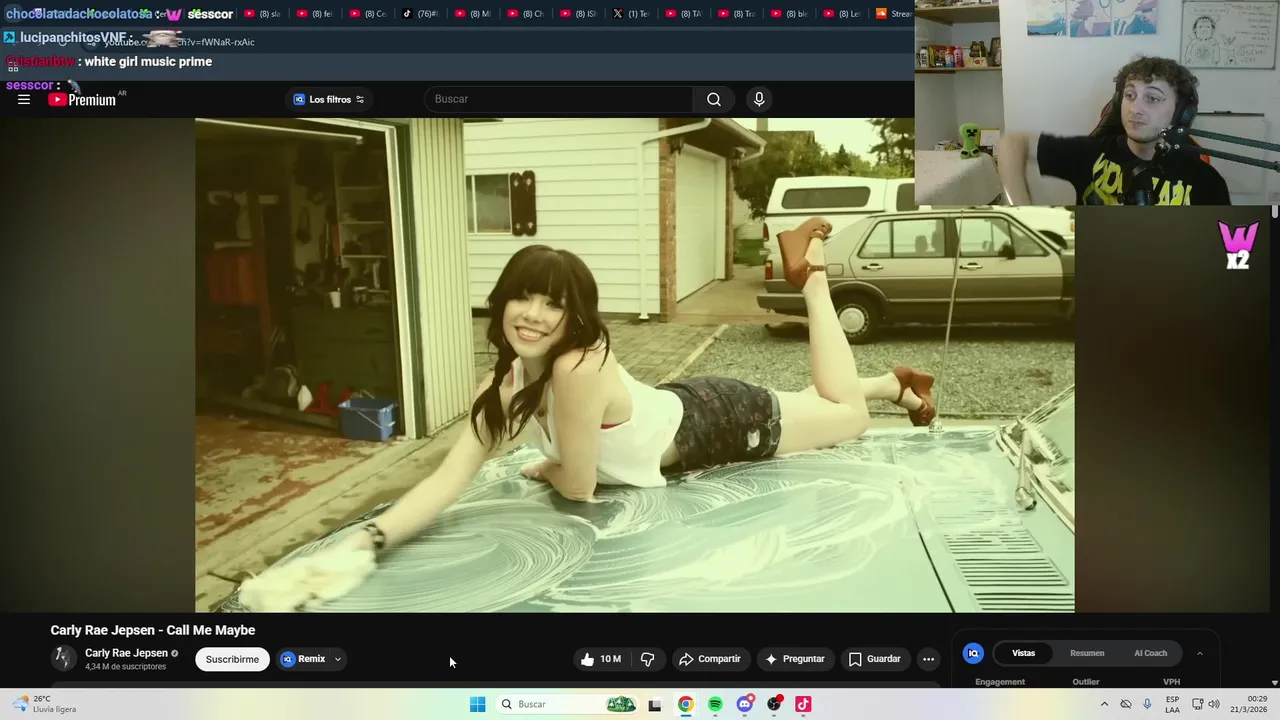
Task: Like the video with thumbs up
Action: 601,659
